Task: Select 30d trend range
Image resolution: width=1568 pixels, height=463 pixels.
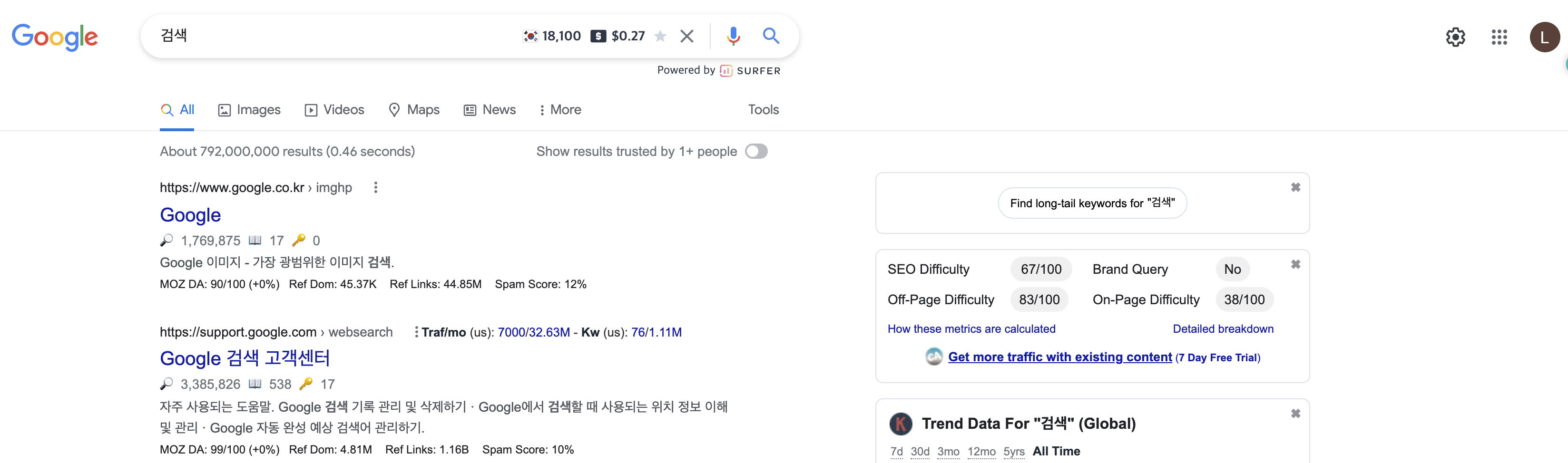Action: (920, 452)
